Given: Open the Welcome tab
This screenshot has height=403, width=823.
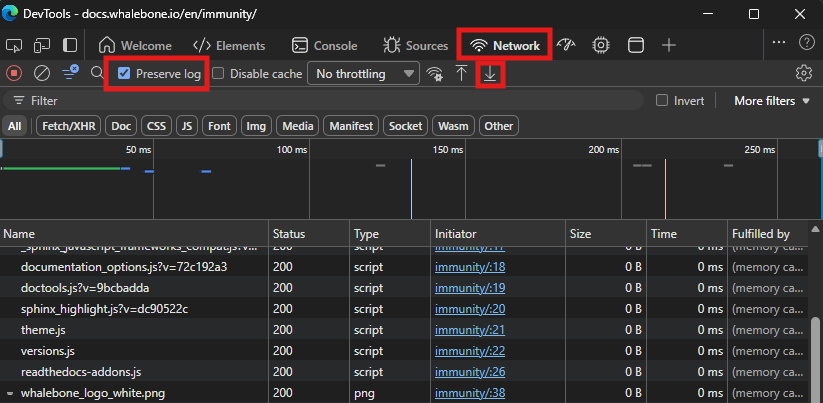Looking at the screenshot, I should 135,46.
